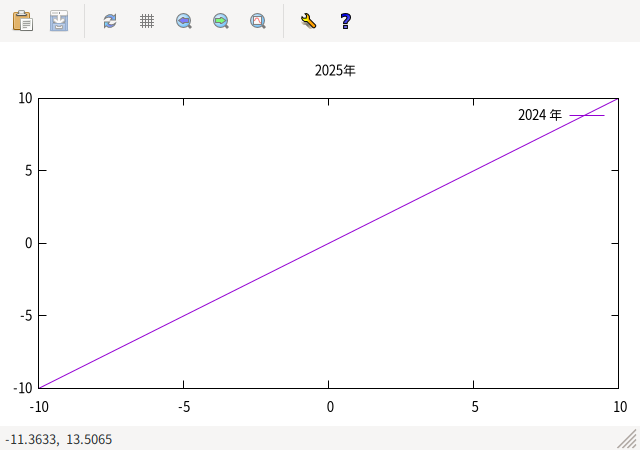Click x-axis tick label '5'

(x=475, y=406)
